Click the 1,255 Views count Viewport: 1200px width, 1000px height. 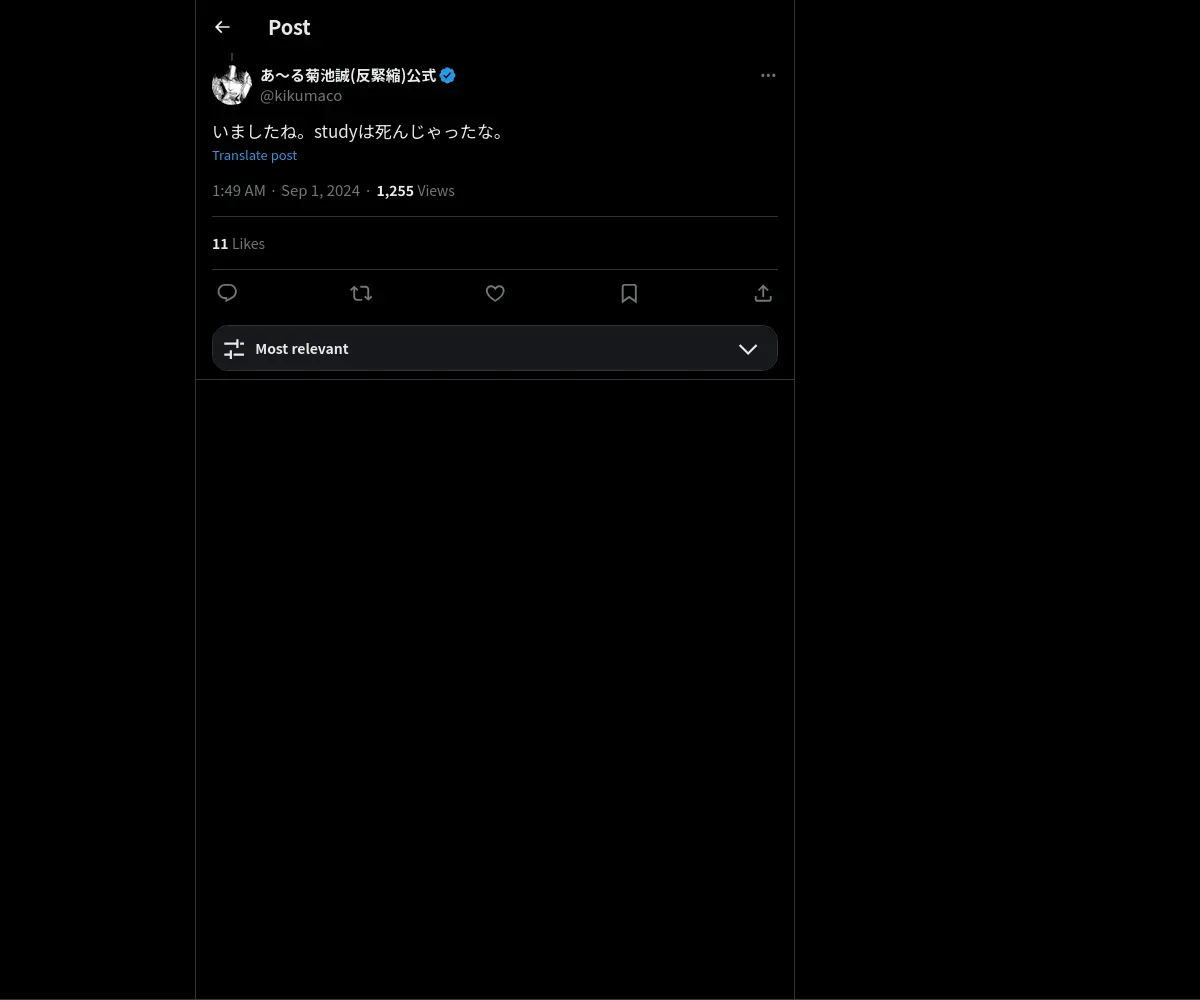pyautogui.click(x=415, y=191)
